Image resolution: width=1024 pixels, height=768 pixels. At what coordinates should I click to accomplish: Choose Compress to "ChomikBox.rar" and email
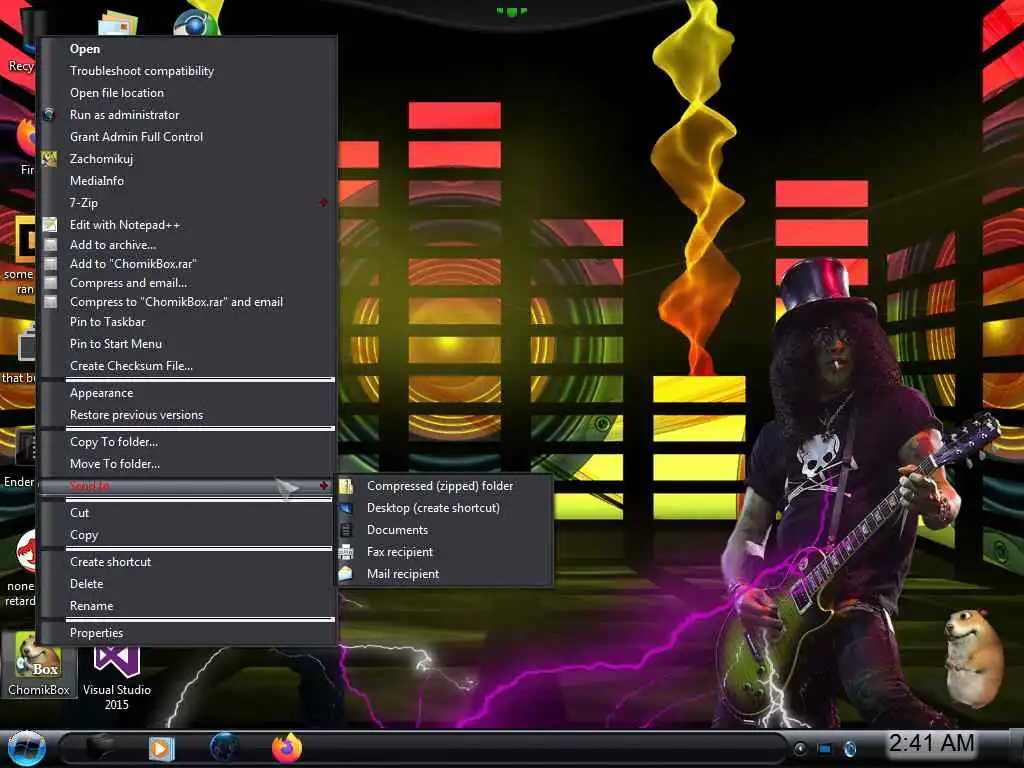[187, 302]
